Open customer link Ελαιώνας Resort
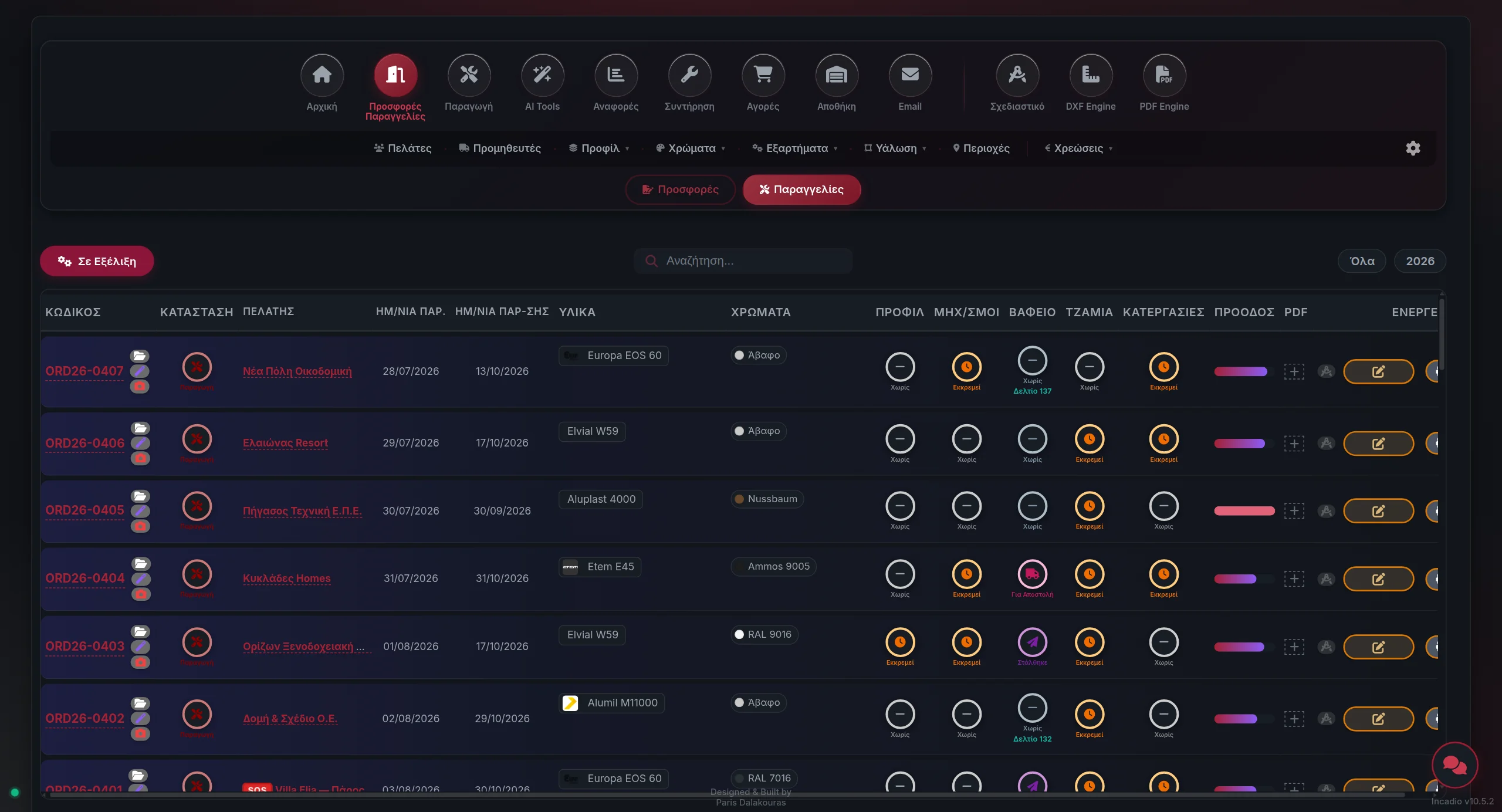Screen dimensions: 1502x812 click(x=285, y=443)
